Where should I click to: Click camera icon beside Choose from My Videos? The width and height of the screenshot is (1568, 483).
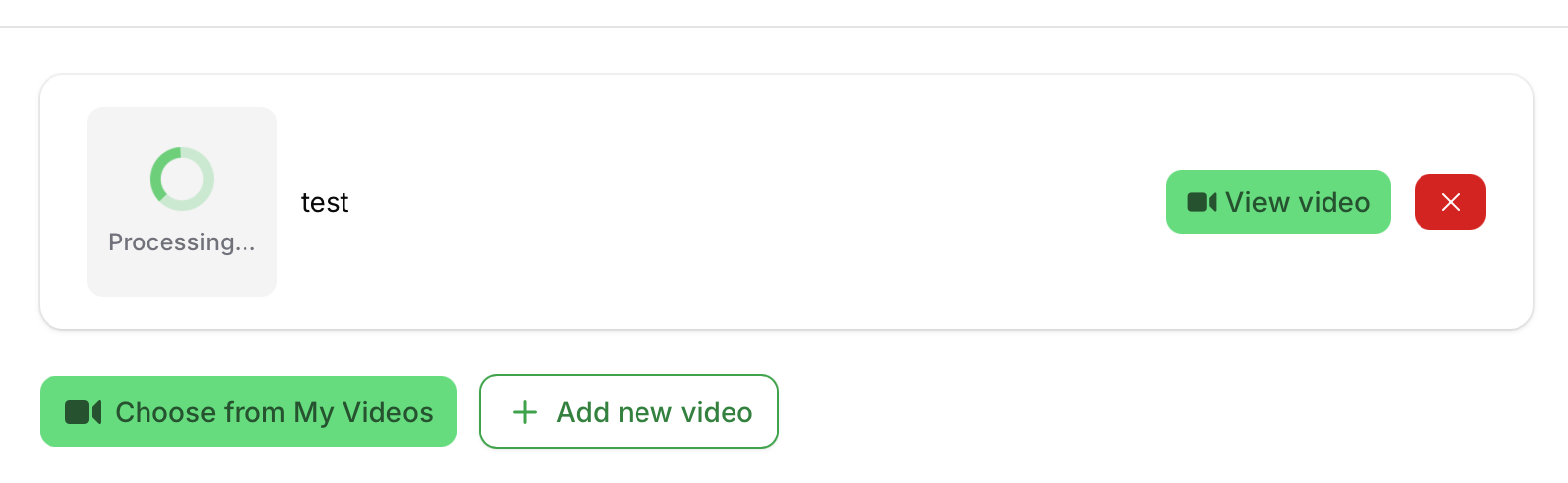pyautogui.click(x=83, y=412)
